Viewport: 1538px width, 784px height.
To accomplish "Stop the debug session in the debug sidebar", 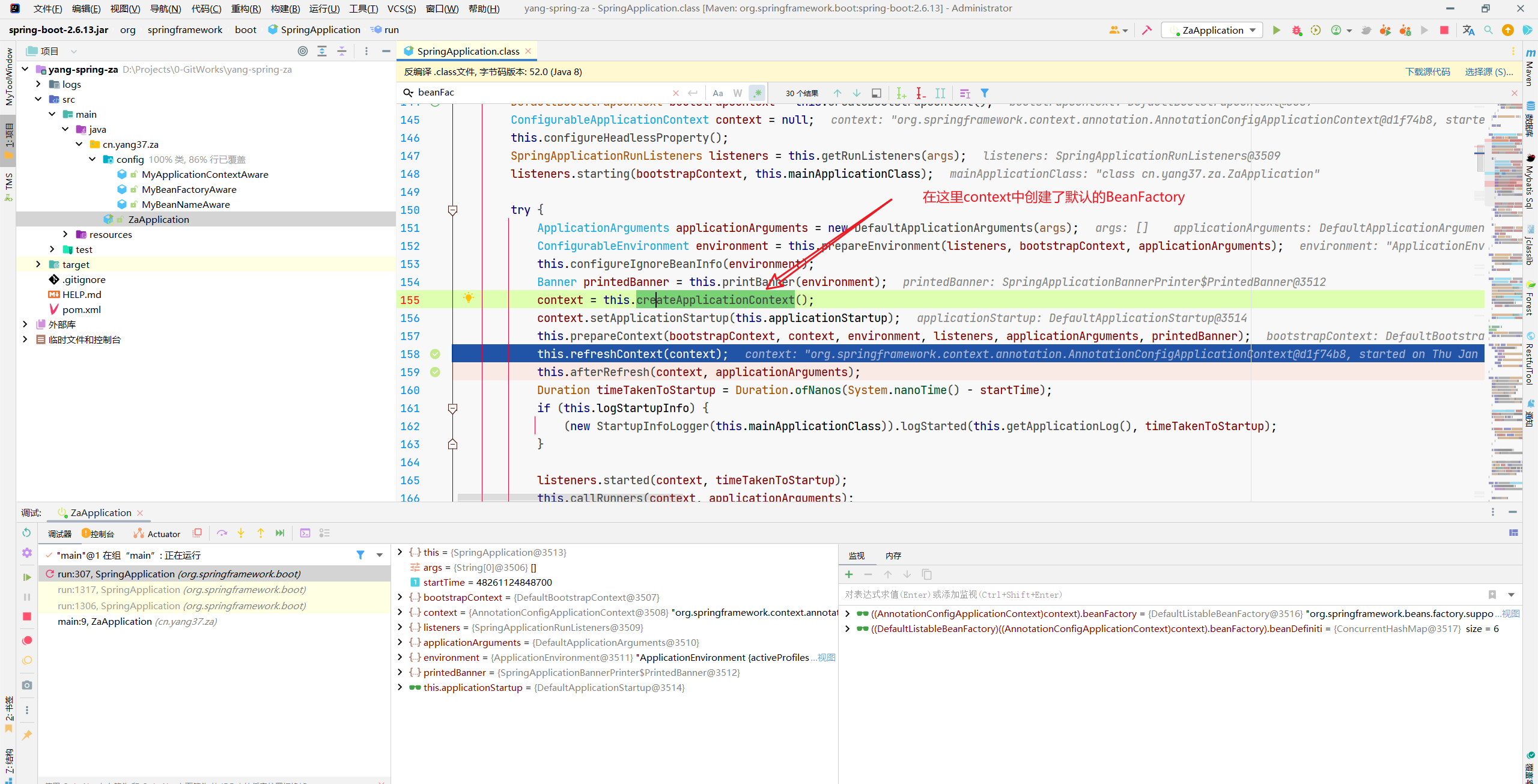I will (x=26, y=616).
